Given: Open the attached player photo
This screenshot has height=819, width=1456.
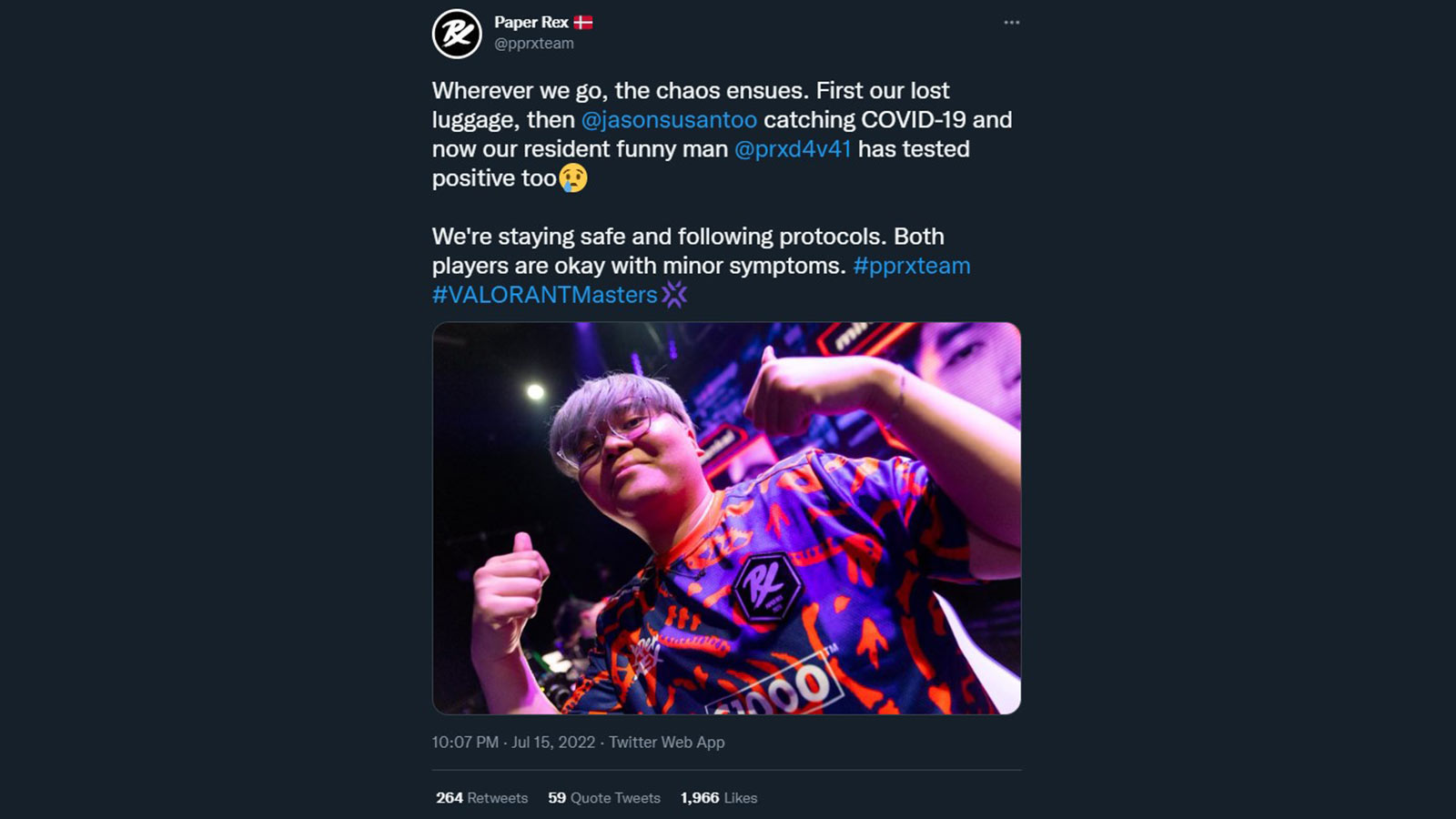Looking at the screenshot, I should (x=726, y=518).
